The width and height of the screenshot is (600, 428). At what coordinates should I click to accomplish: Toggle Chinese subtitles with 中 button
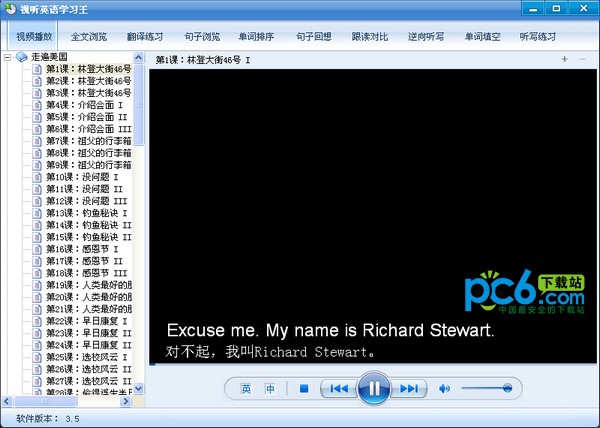tap(270, 389)
